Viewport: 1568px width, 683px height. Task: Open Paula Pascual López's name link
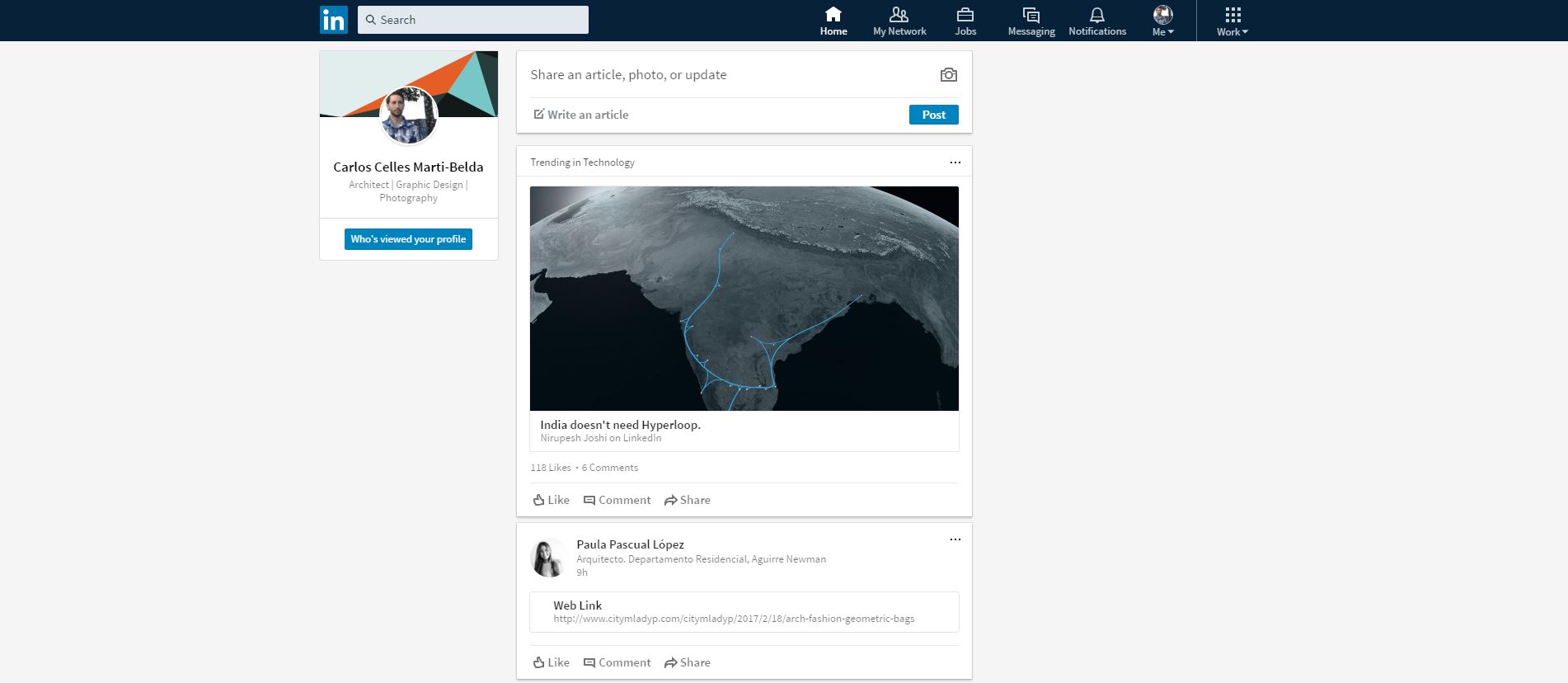[630, 544]
